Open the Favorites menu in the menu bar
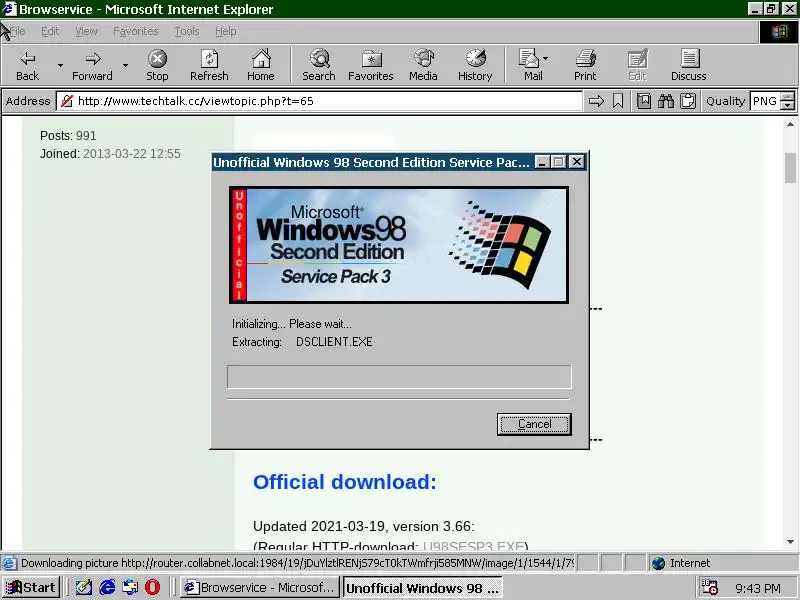Screen dimensions: 800x600 coord(136,31)
